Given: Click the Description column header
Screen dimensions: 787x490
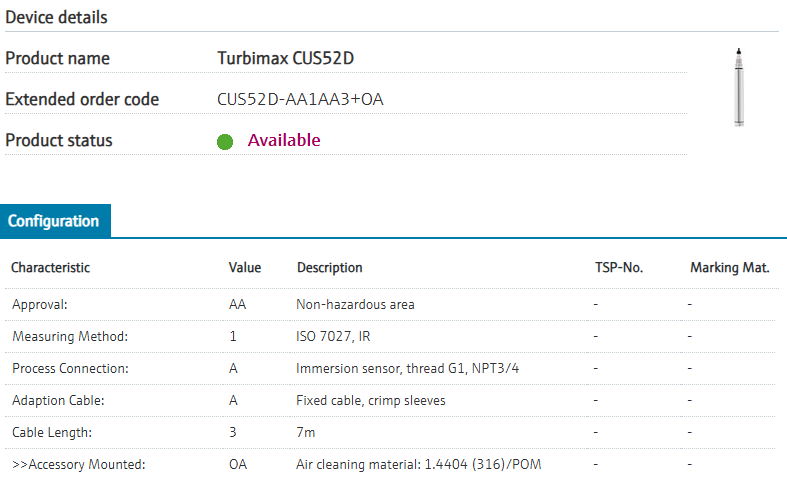Looking at the screenshot, I should click(x=329, y=268).
